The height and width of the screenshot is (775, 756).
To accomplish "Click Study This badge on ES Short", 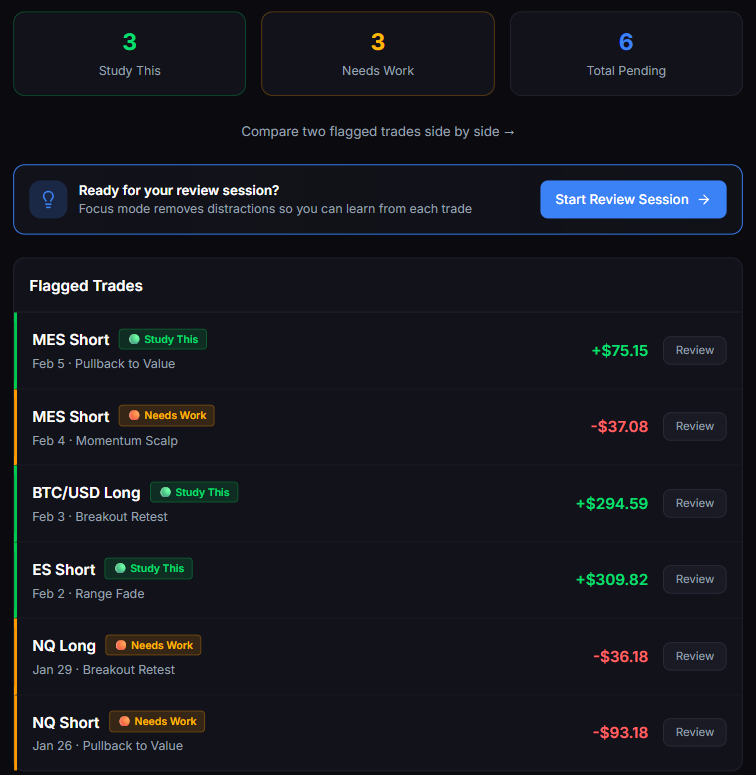I will click(148, 568).
